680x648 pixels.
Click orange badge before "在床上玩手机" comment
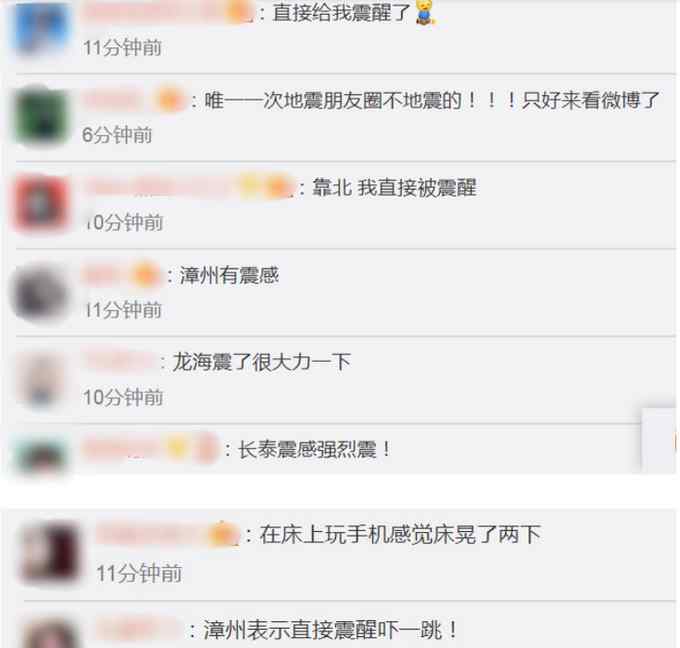223,534
